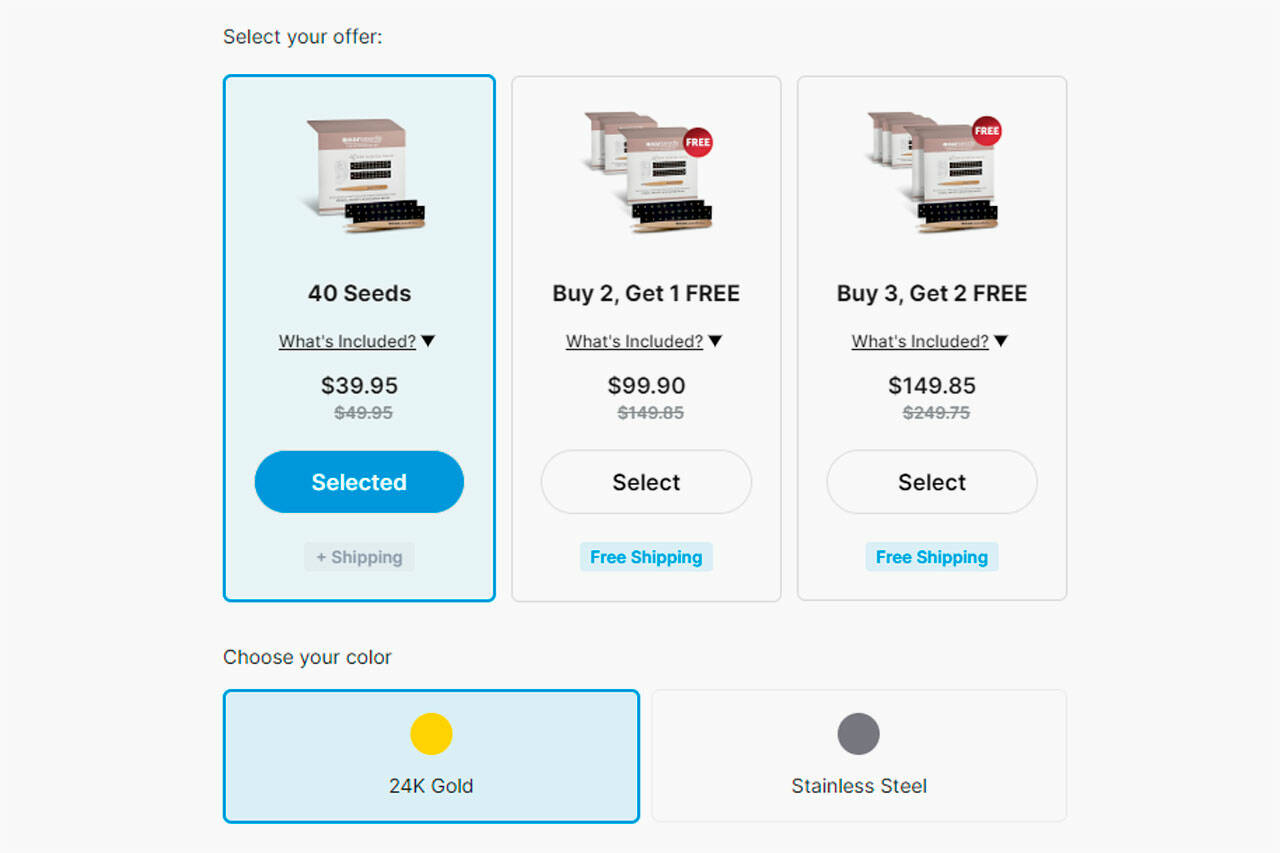Click Free Shipping badge on Buy 2 offer
The height and width of the screenshot is (853, 1280).
[x=646, y=557]
